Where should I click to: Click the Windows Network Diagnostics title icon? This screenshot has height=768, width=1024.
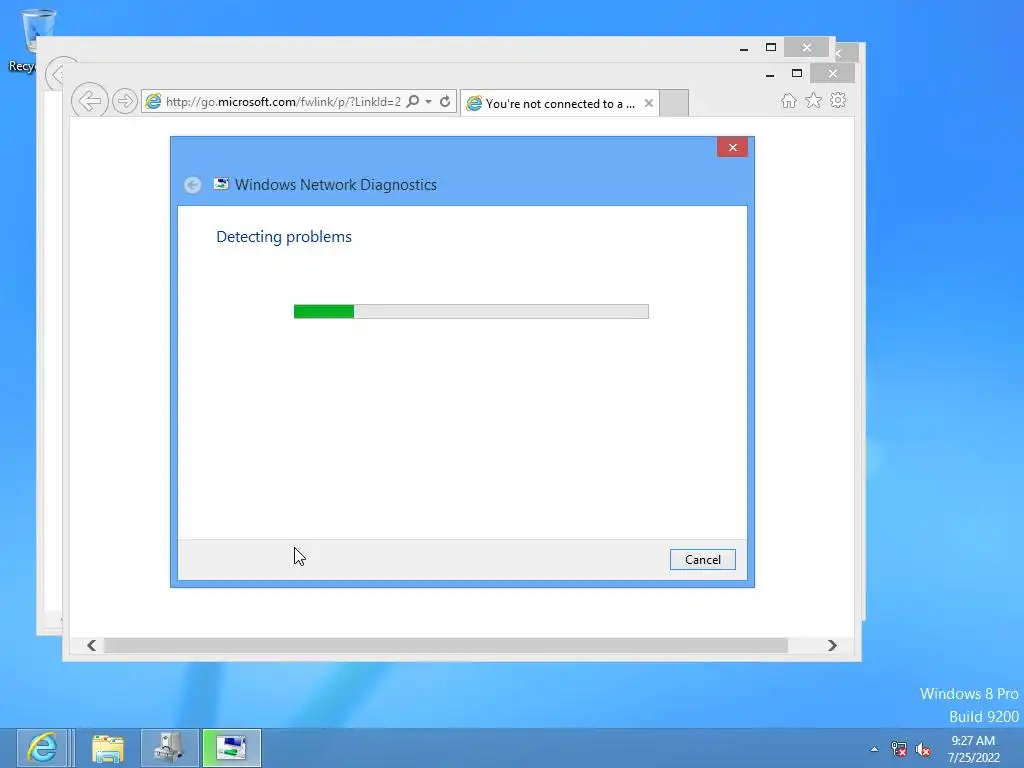[x=221, y=184]
